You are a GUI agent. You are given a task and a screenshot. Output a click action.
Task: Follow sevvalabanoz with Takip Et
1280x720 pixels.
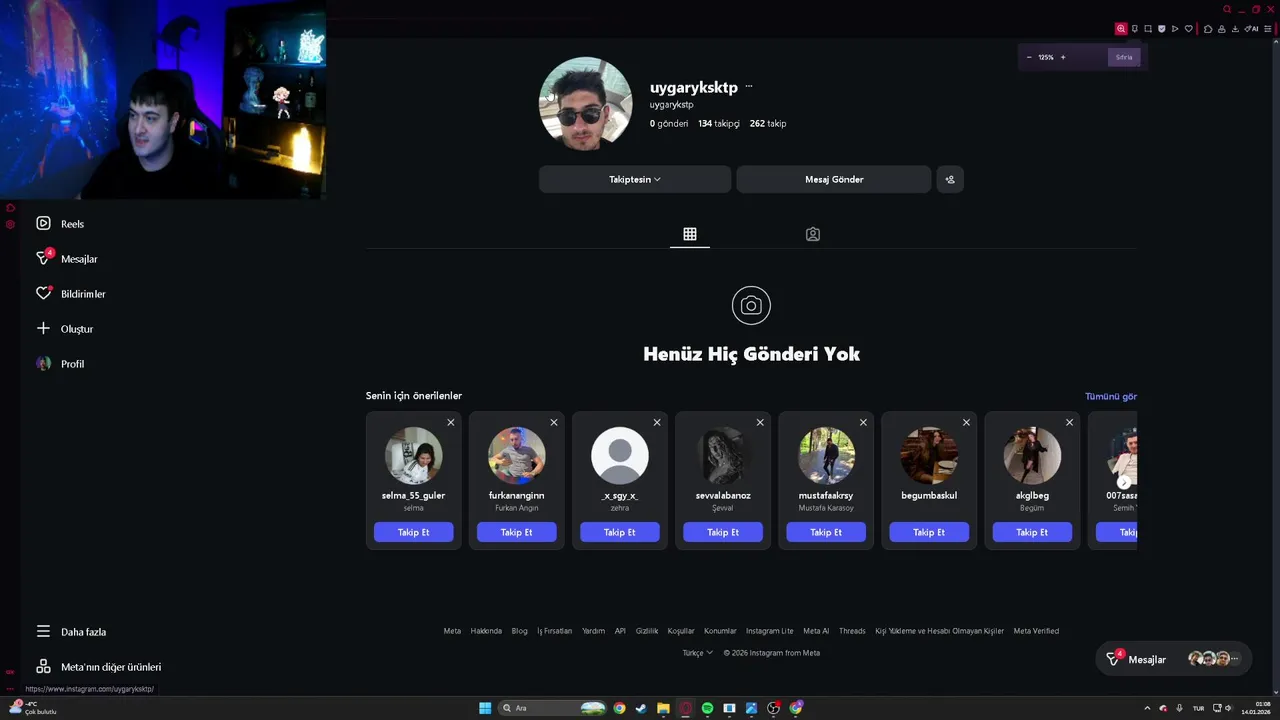722,532
